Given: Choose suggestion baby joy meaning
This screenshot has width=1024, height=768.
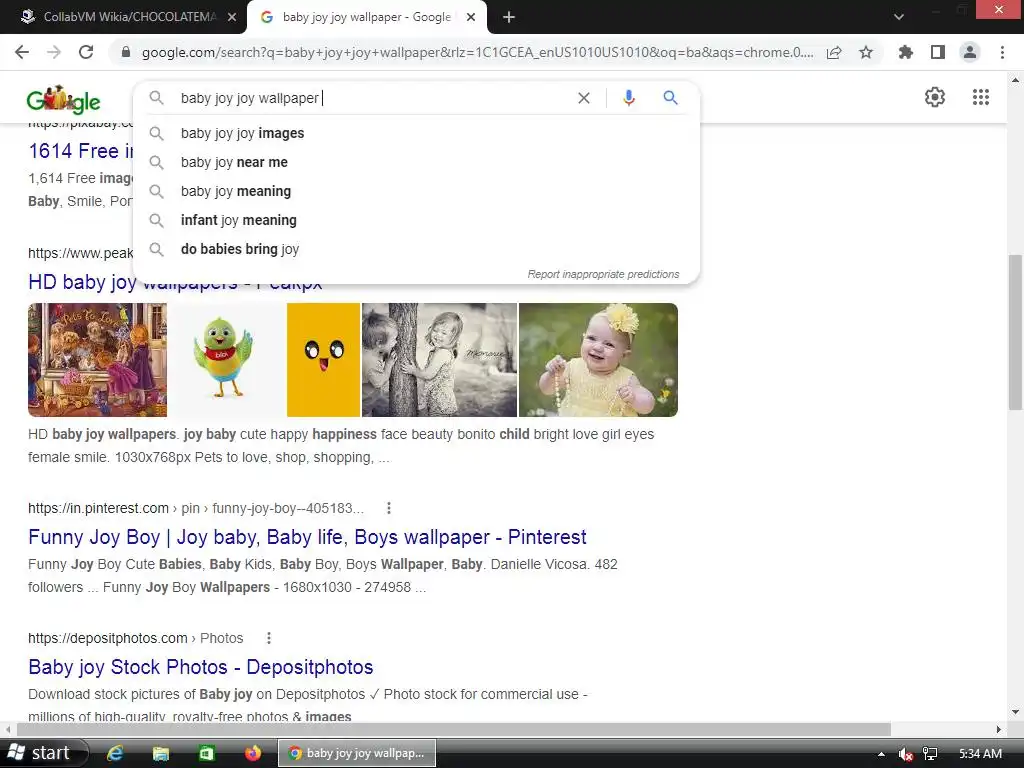Looking at the screenshot, I should (416, 191).
